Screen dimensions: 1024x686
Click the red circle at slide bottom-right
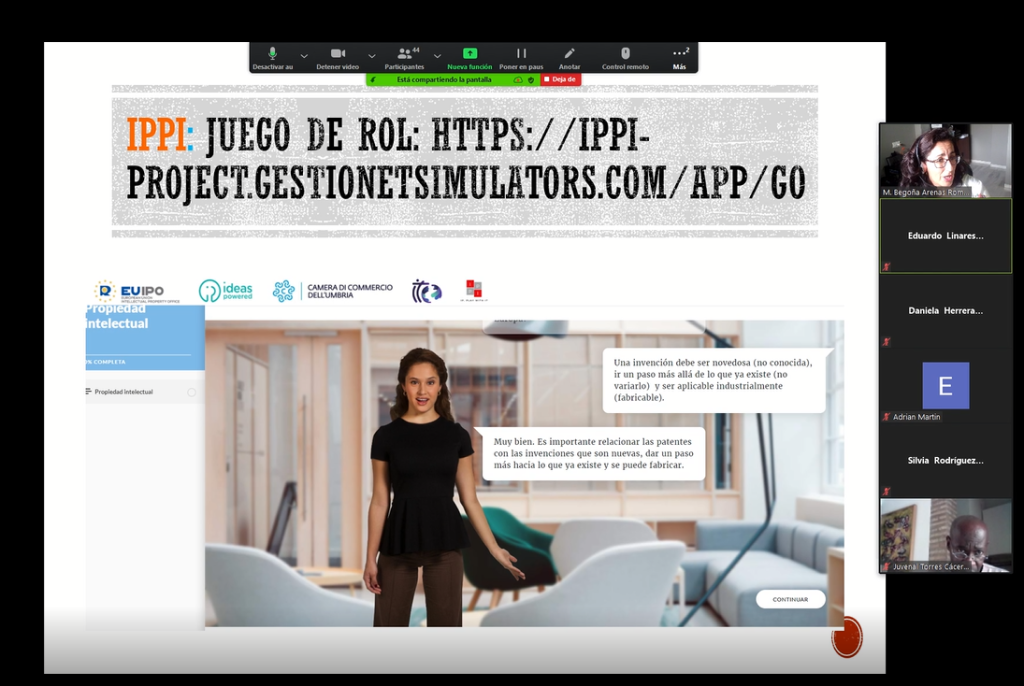[x=846, y=637]
